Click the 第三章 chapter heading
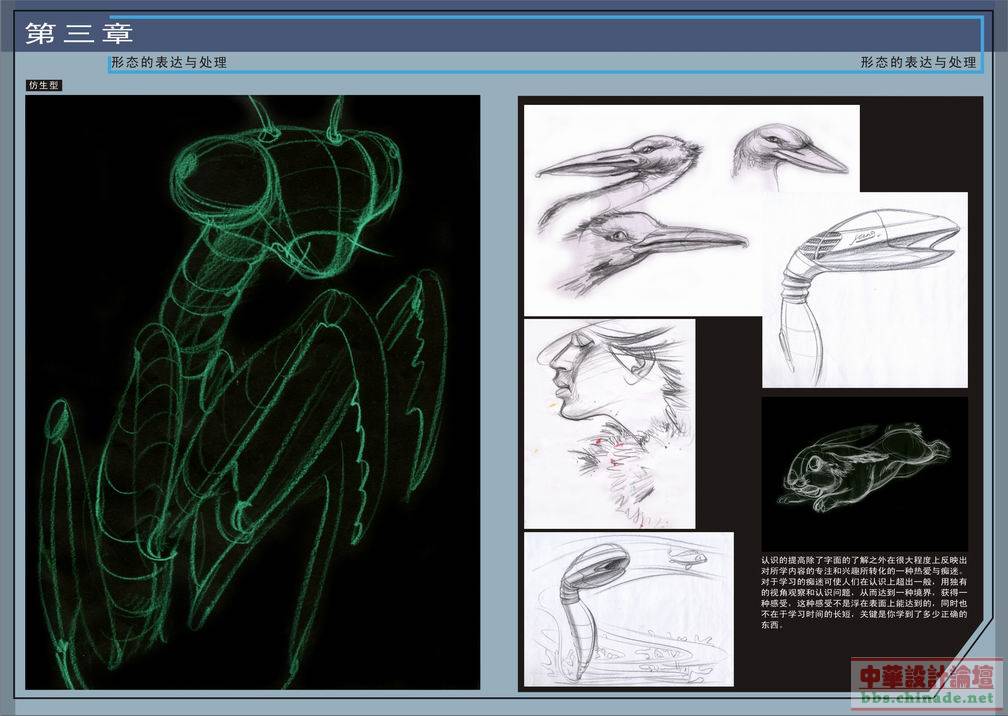This screenshot has width=1008, height=716. click(x=79, y=34)
